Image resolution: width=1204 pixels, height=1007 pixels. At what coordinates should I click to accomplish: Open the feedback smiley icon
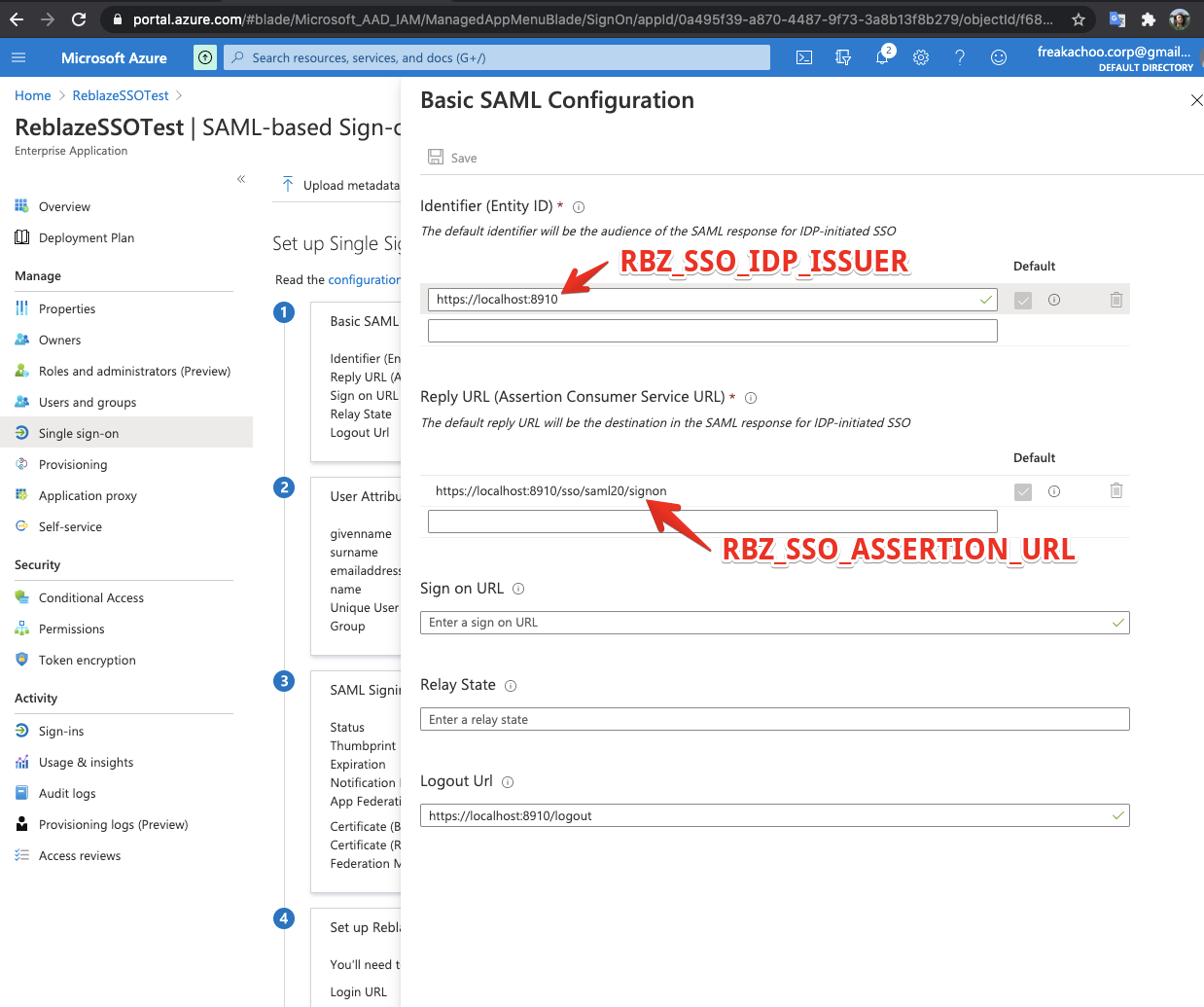(x=999, y=57)
